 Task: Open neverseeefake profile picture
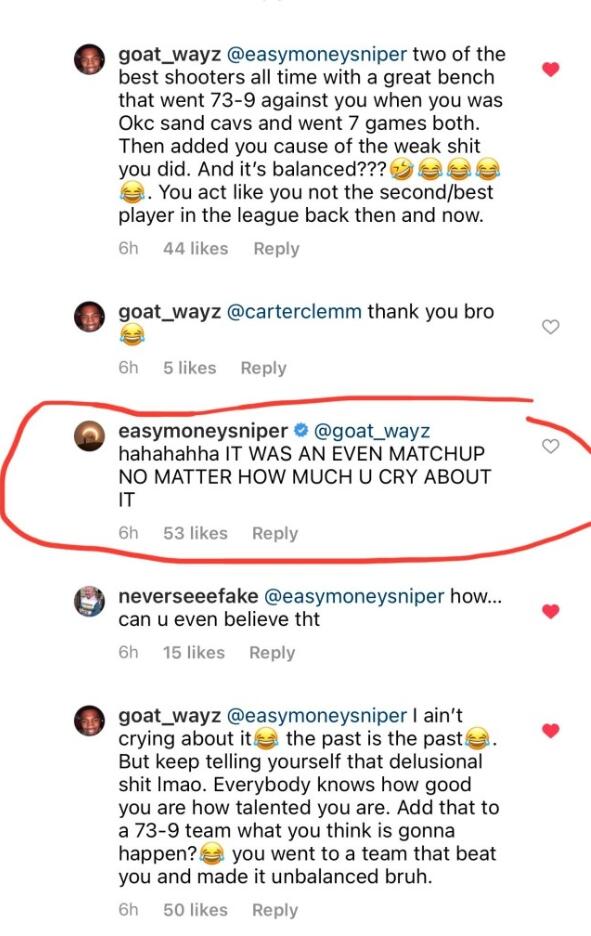(90, 601)
